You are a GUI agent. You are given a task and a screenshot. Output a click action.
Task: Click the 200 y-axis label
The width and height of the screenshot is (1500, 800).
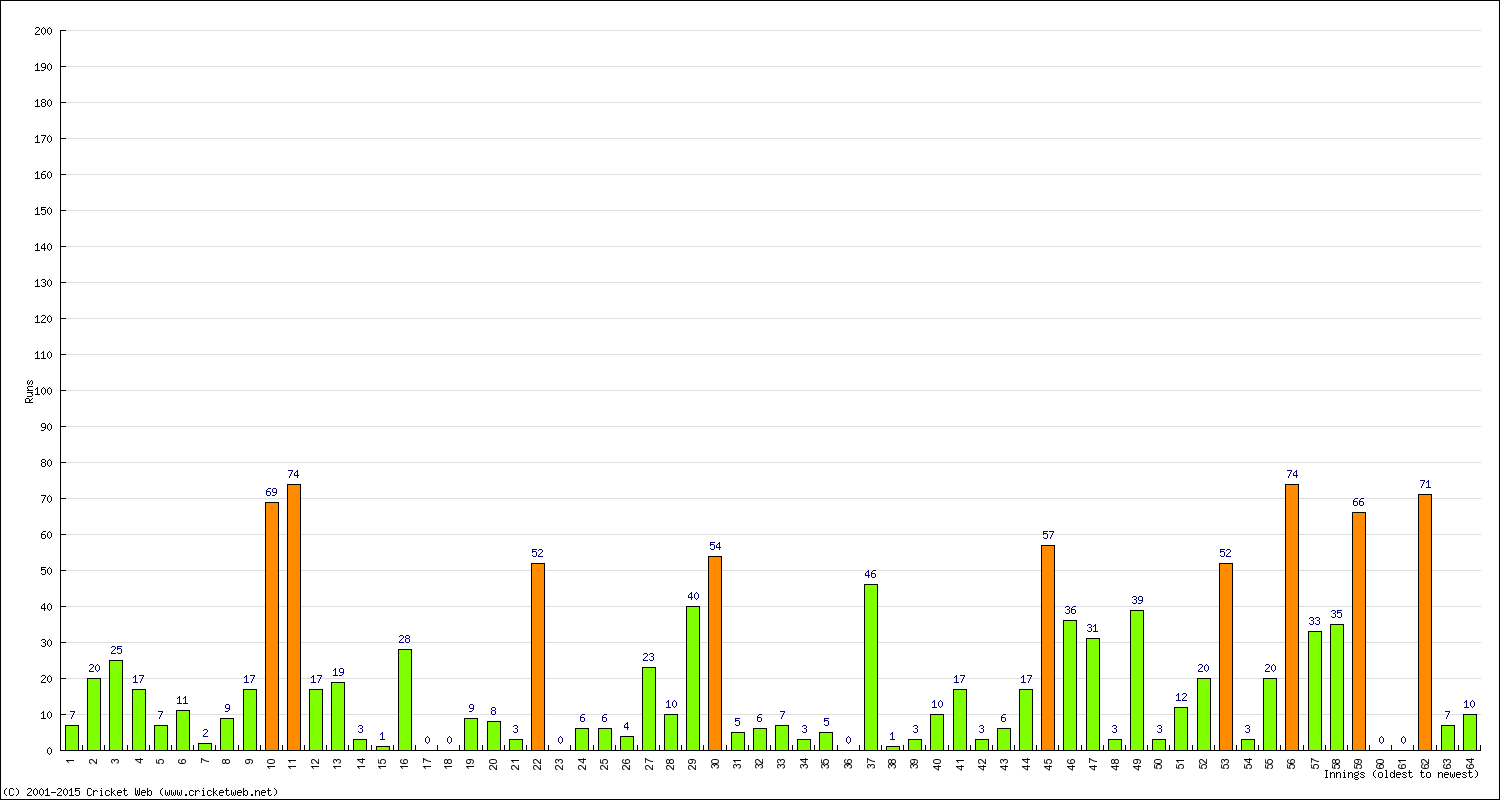[43, 31]
